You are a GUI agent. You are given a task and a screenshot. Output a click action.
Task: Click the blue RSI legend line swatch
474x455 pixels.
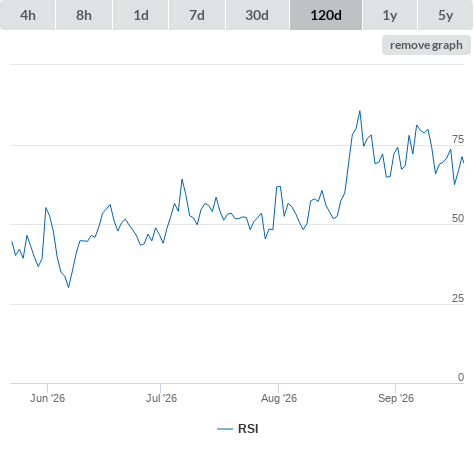click(225, 429)
